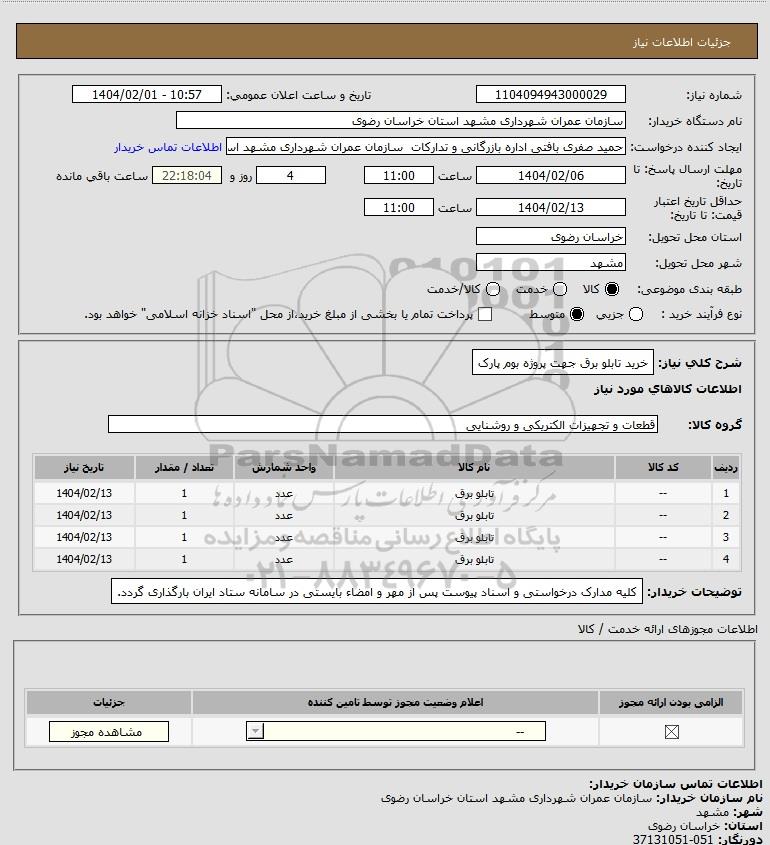Toggle Islamic treasury bonds payment checkbox
Viewport: 770px width, 845px height.
[x=485, y=314]
